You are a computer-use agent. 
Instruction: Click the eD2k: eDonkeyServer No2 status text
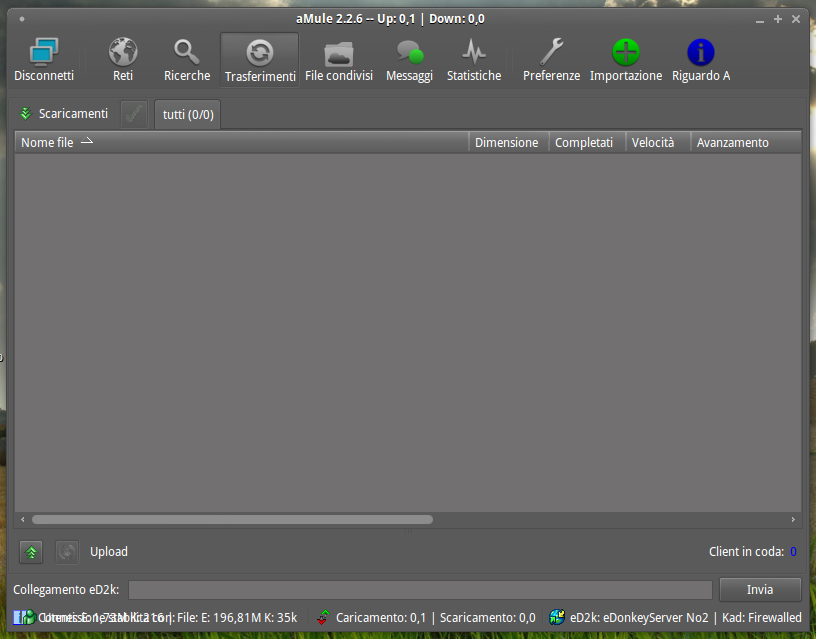[x=639, y=618]
